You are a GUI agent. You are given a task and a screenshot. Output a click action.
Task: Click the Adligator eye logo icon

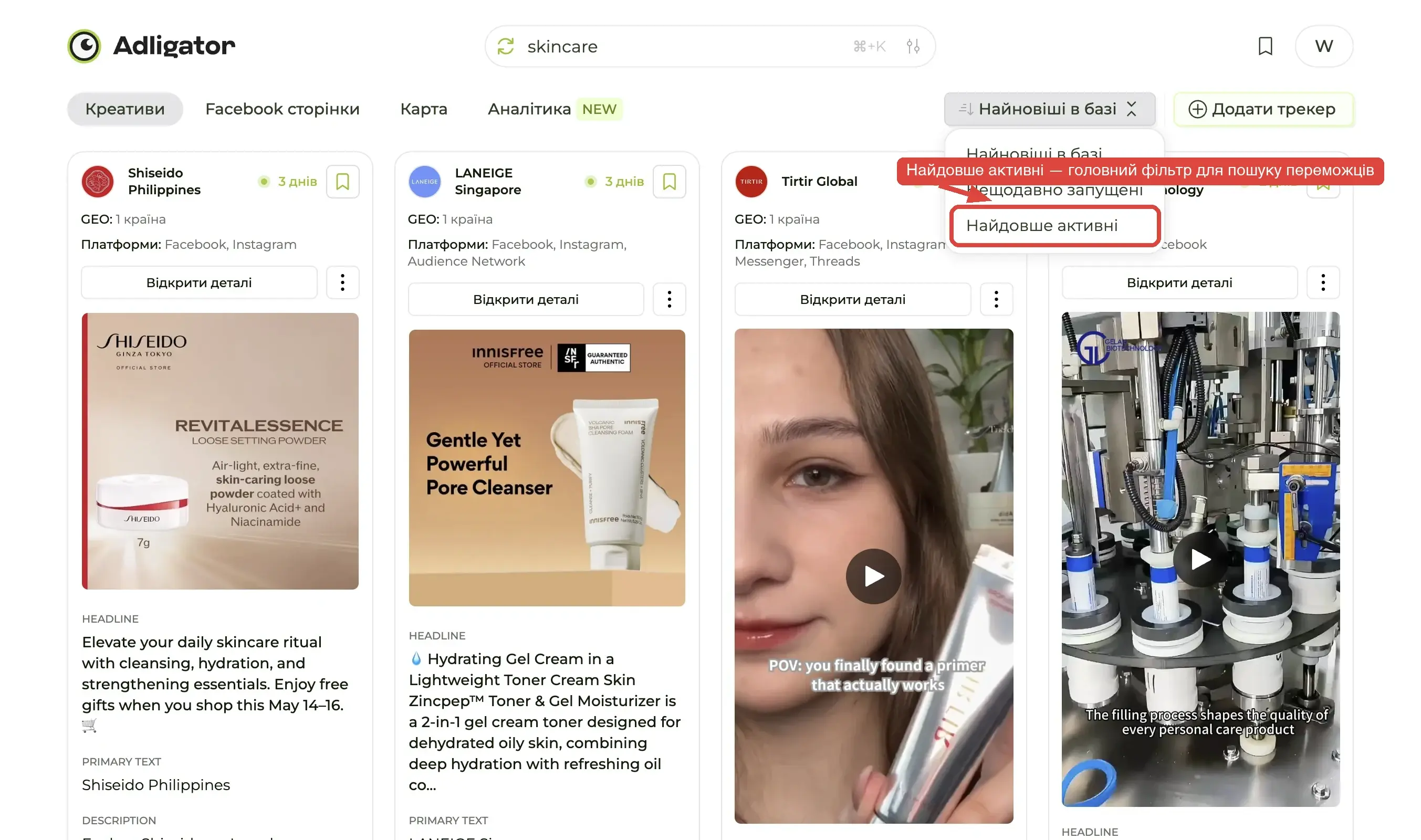tap(84, 46)
